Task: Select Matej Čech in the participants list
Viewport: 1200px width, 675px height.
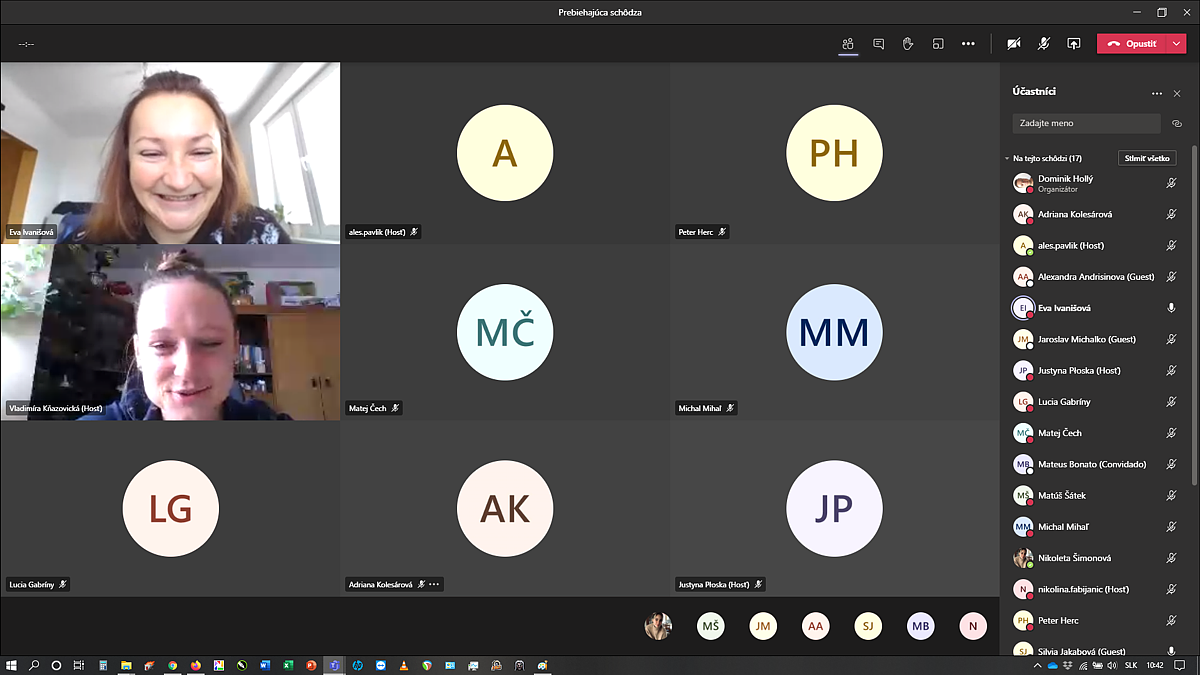Action: coord(1060,433)
